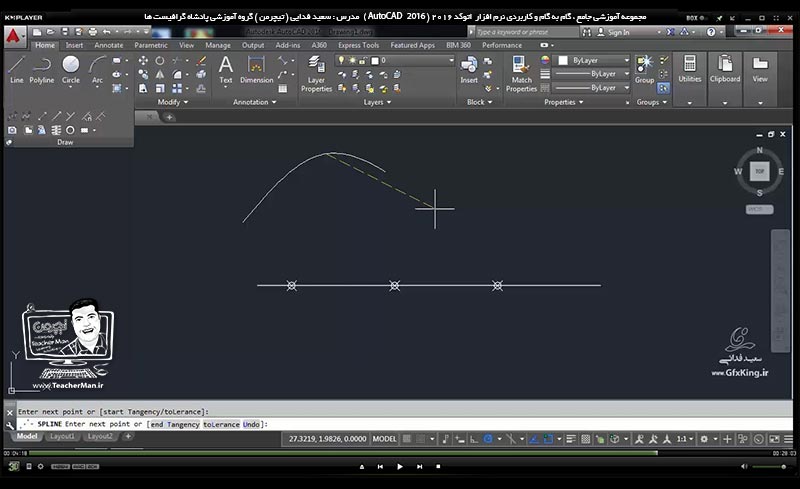Open the Parametric ribbon tab
This screenshot has height=489, width=800.
[151, 45]
